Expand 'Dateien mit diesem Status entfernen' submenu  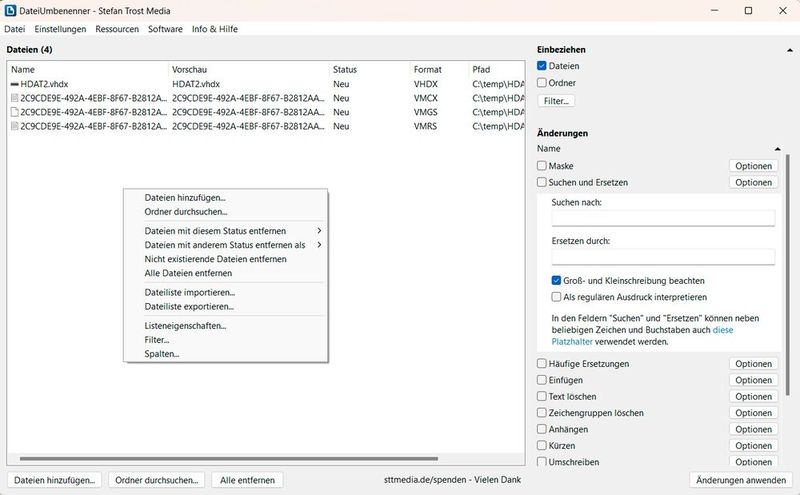pos(319,231)
